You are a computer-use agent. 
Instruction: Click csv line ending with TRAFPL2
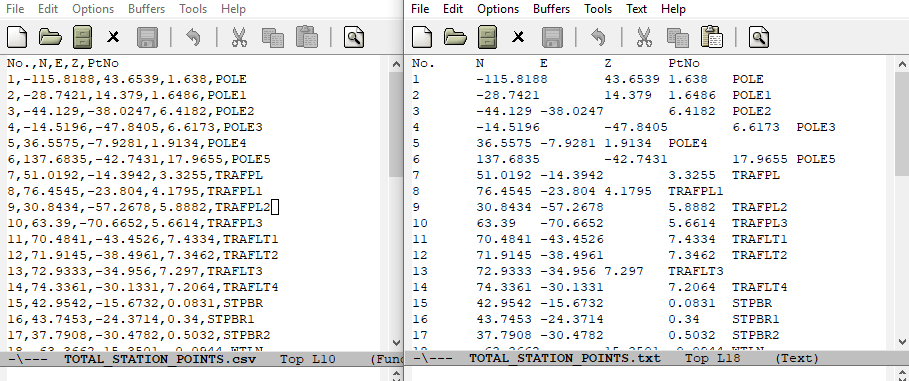point(139,207)
